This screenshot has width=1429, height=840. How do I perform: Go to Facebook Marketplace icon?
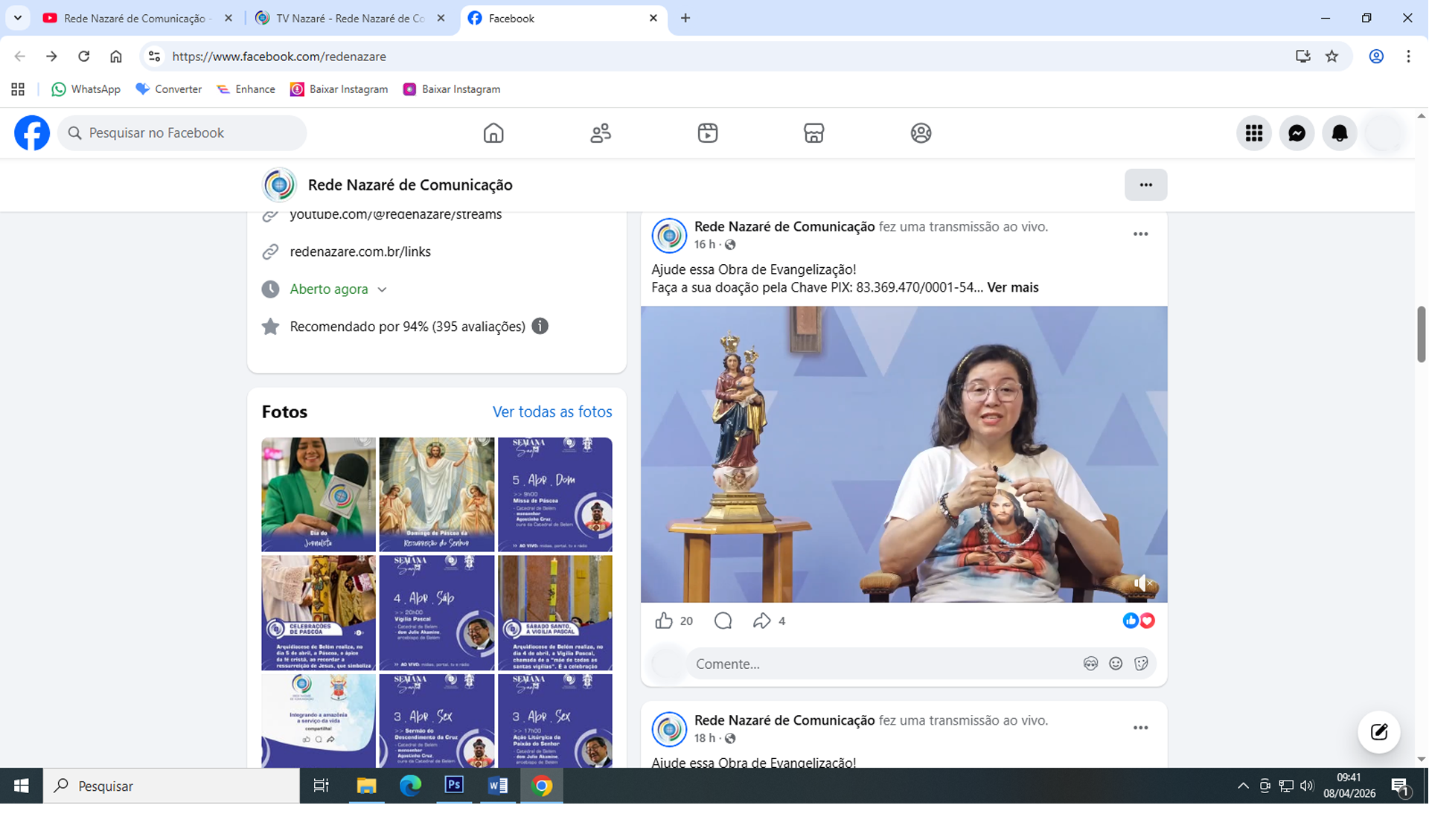[x=813, y=133]
